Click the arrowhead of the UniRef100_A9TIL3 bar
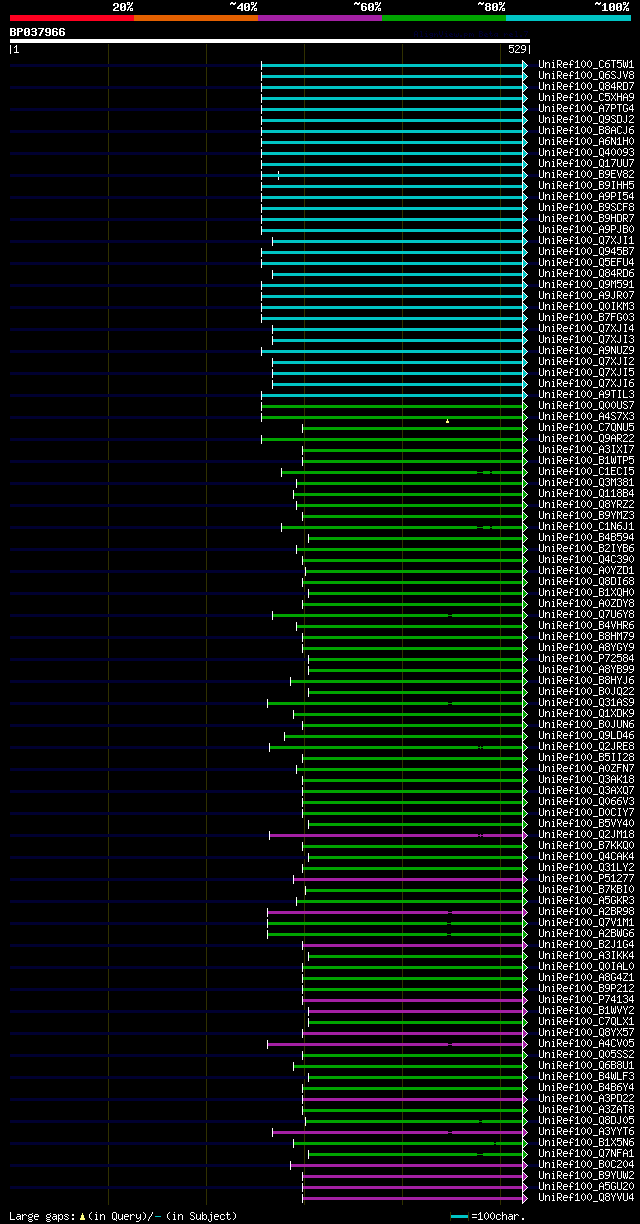The height and width of the screenshot is (1224, 640). tap(525, 395)
